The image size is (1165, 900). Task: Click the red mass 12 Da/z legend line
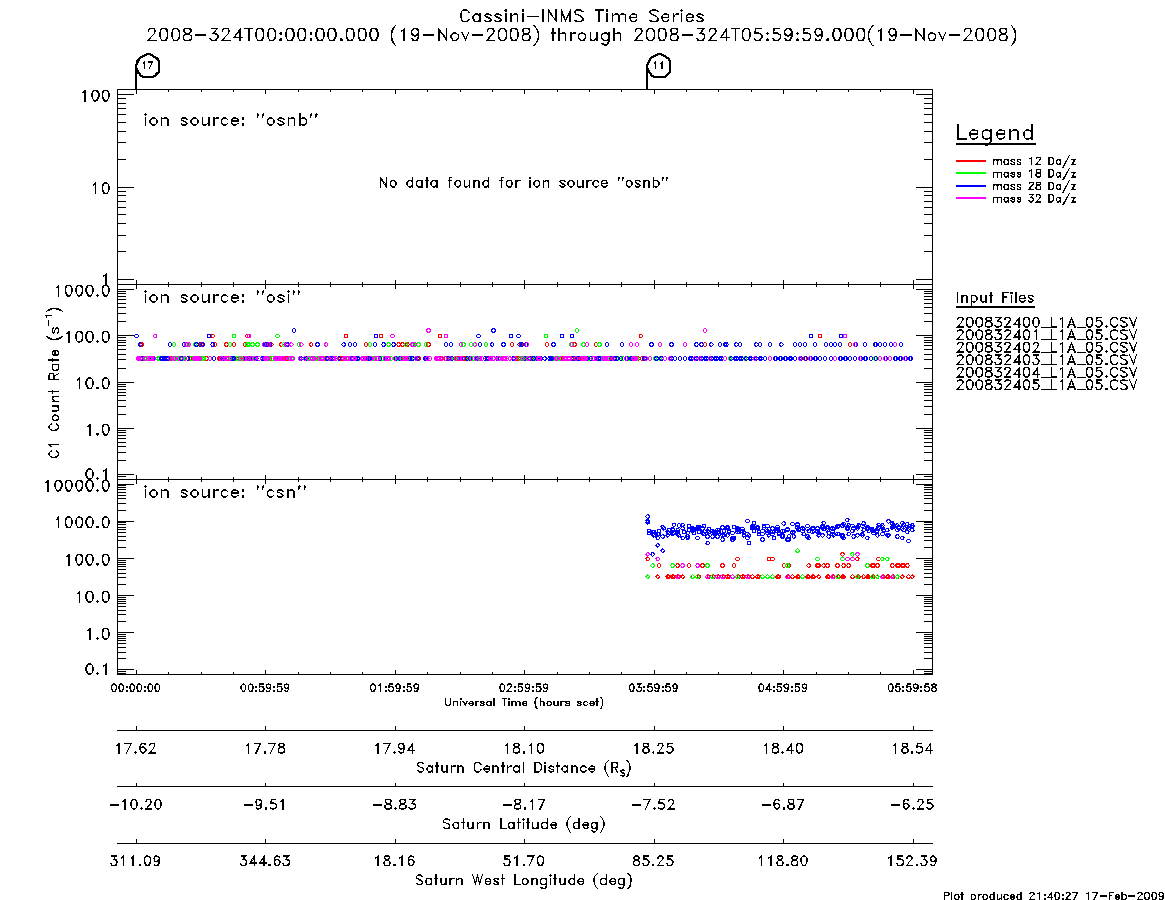(970, 161)
